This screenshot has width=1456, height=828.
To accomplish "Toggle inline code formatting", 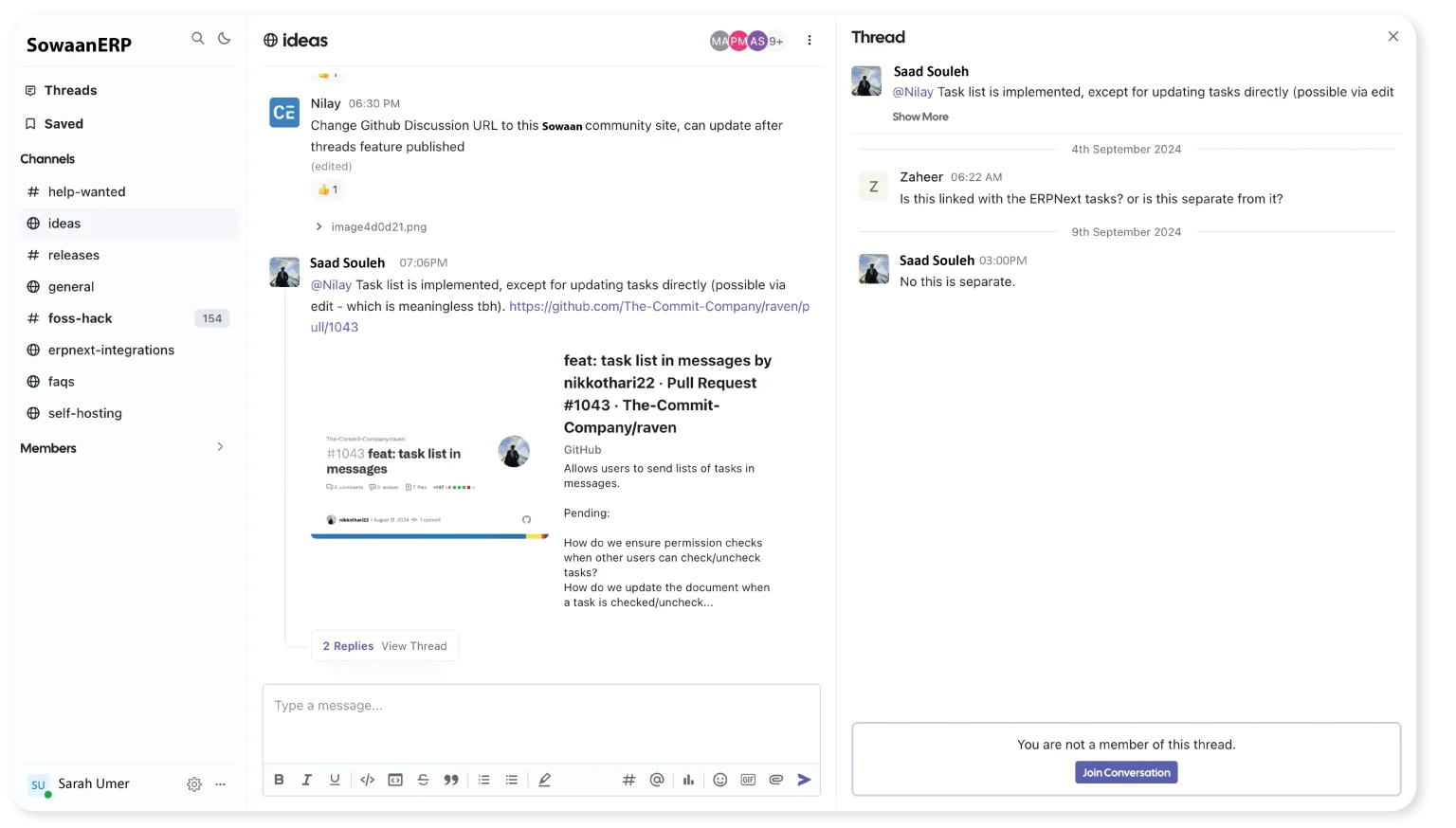I will [367, 780].
